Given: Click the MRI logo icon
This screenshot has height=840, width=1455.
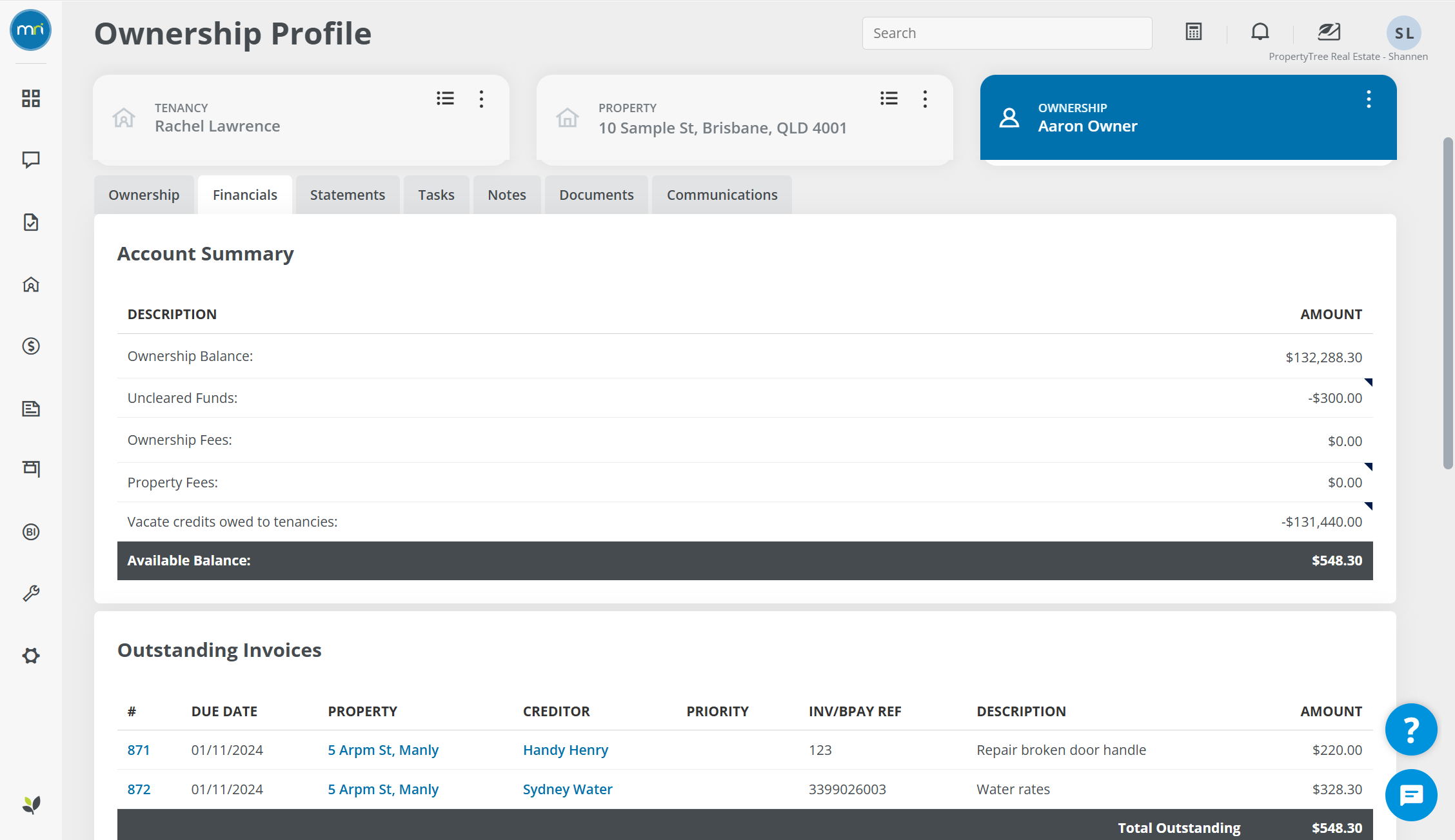Looking at the screenshot, I should [30, 30].
